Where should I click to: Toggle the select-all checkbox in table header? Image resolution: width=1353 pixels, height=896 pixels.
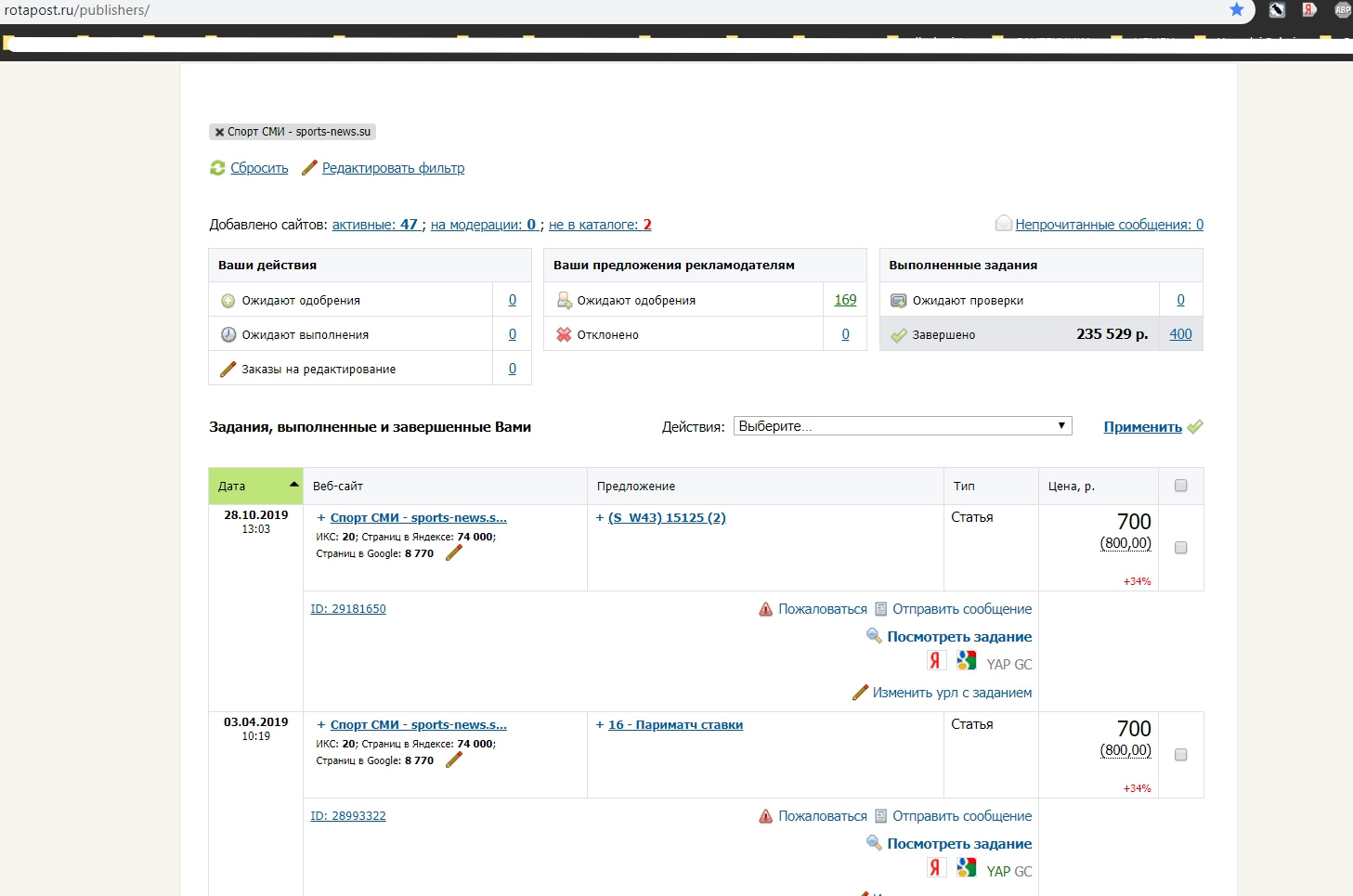1181,486
